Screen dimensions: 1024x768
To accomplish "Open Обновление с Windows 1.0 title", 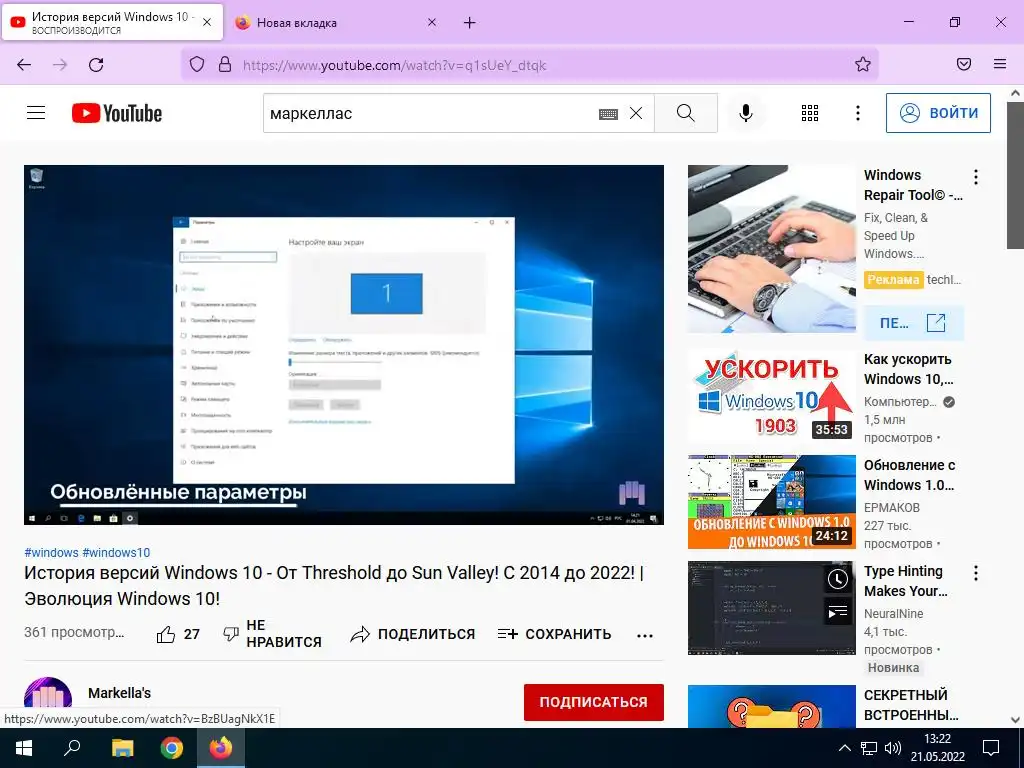I will coord(910,475).
